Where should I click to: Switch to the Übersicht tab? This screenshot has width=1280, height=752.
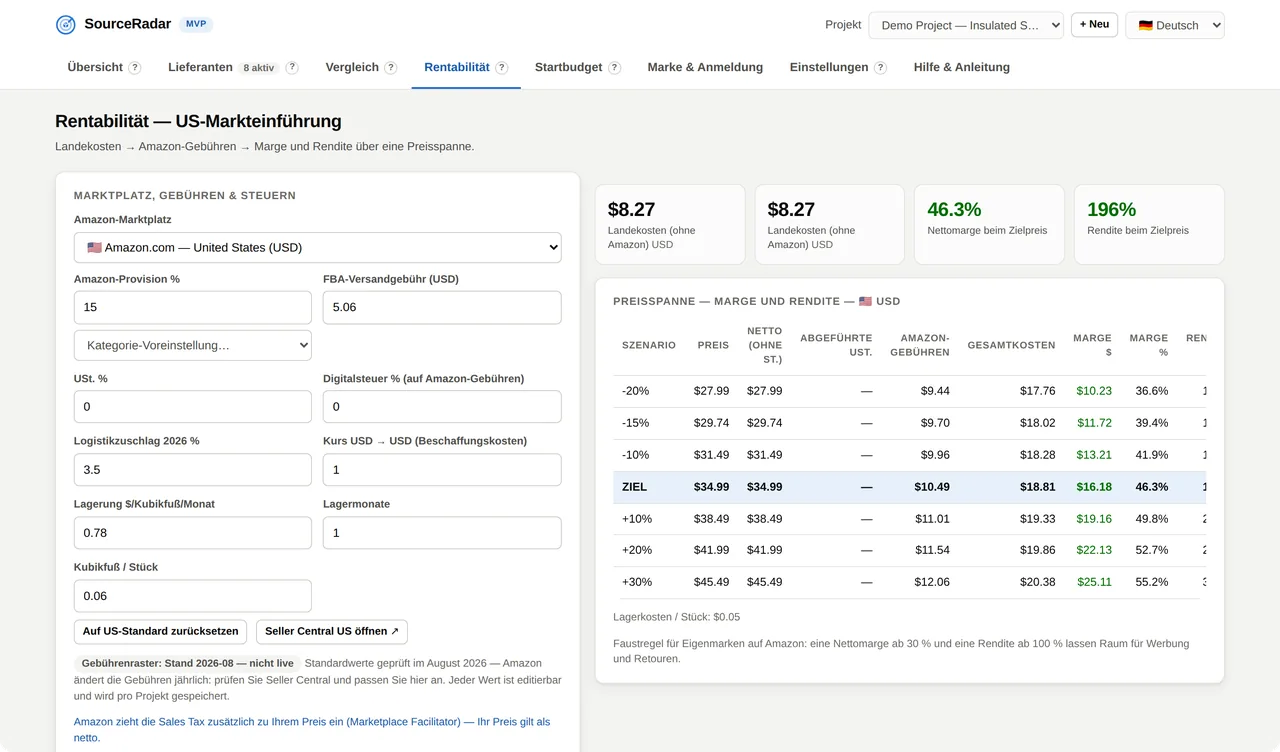tap(95, 67)
